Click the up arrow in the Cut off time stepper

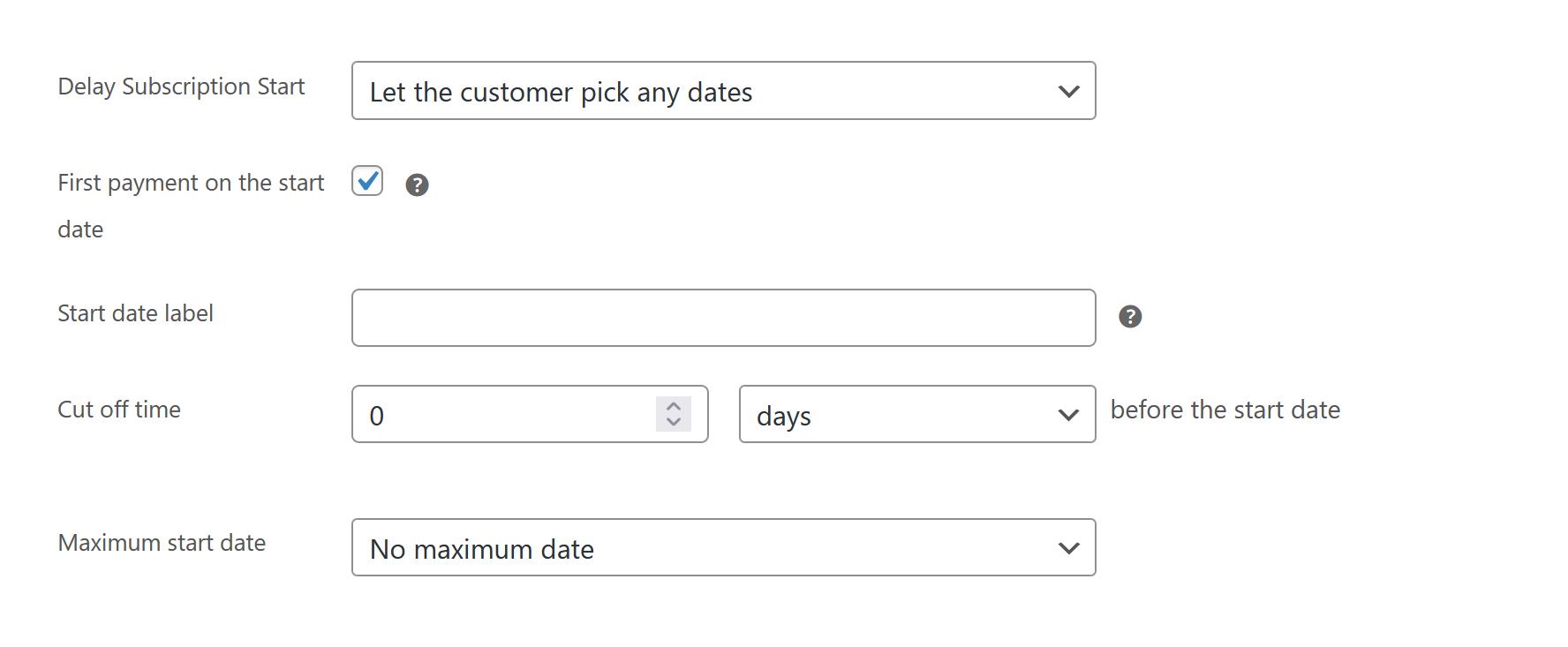pyautogui.click(x=674, y=407)
